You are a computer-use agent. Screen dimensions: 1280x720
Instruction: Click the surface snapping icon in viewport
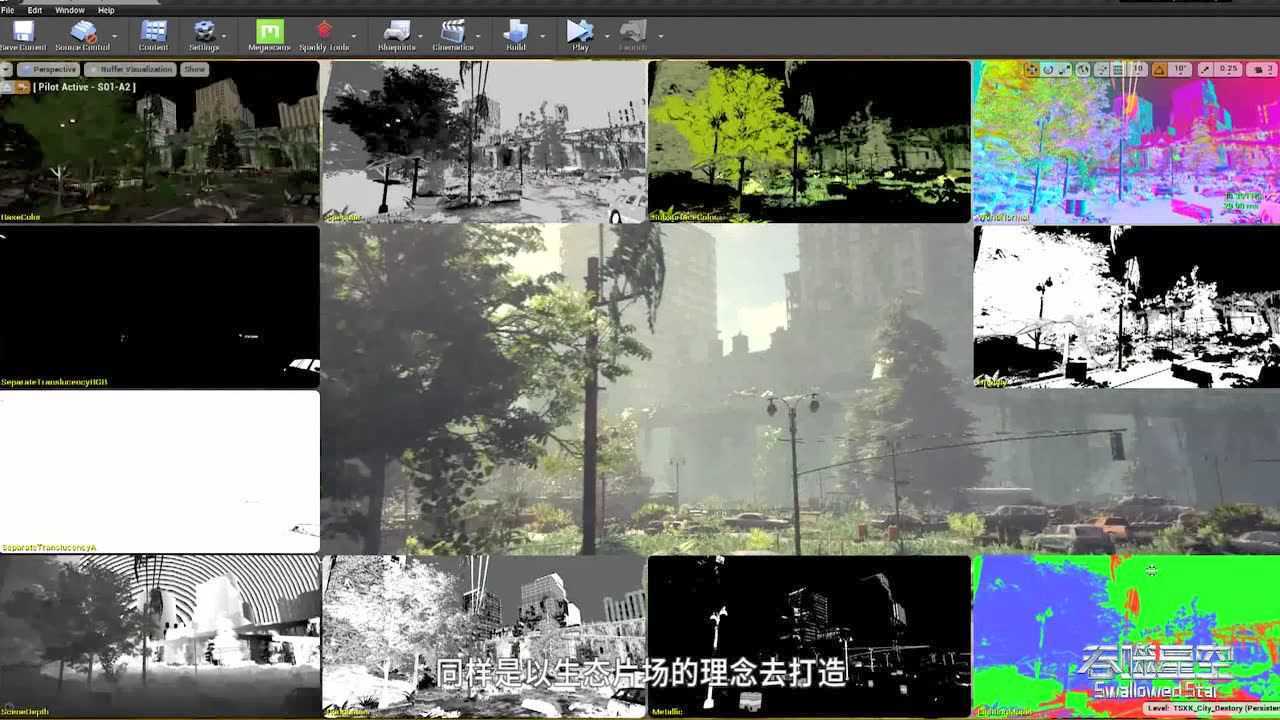(1102, 69)
